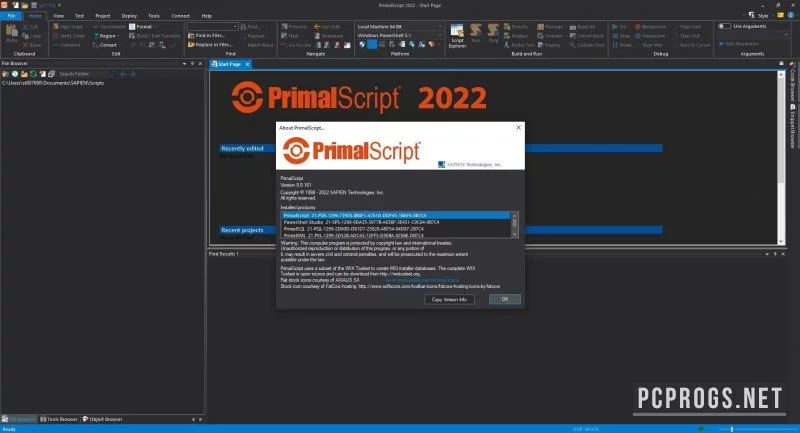Click the Bookmark tool in Navigate group
Screen dimensions: 800x433
[328, 36]
